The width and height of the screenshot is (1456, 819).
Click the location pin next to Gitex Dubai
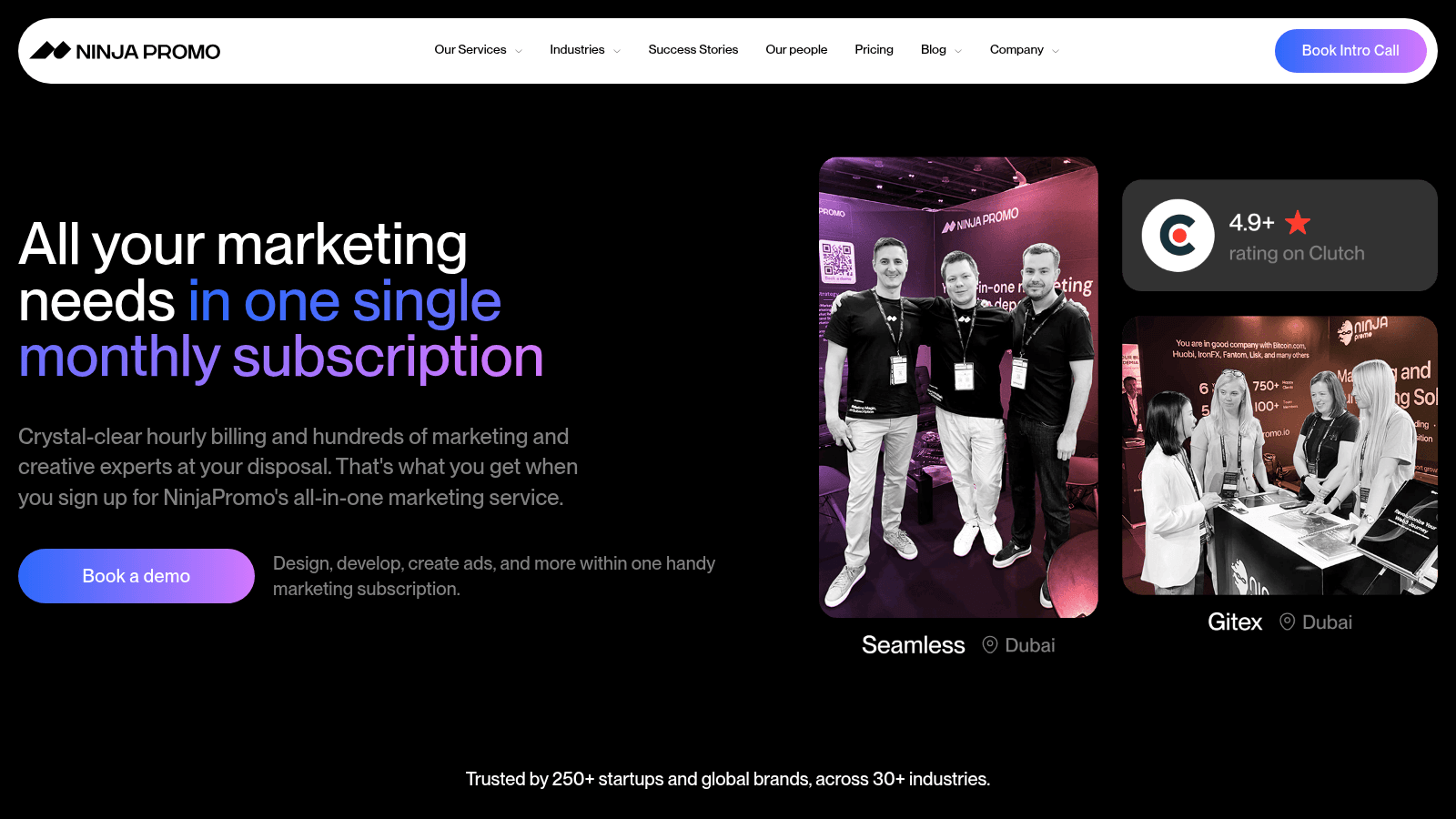1287,622
